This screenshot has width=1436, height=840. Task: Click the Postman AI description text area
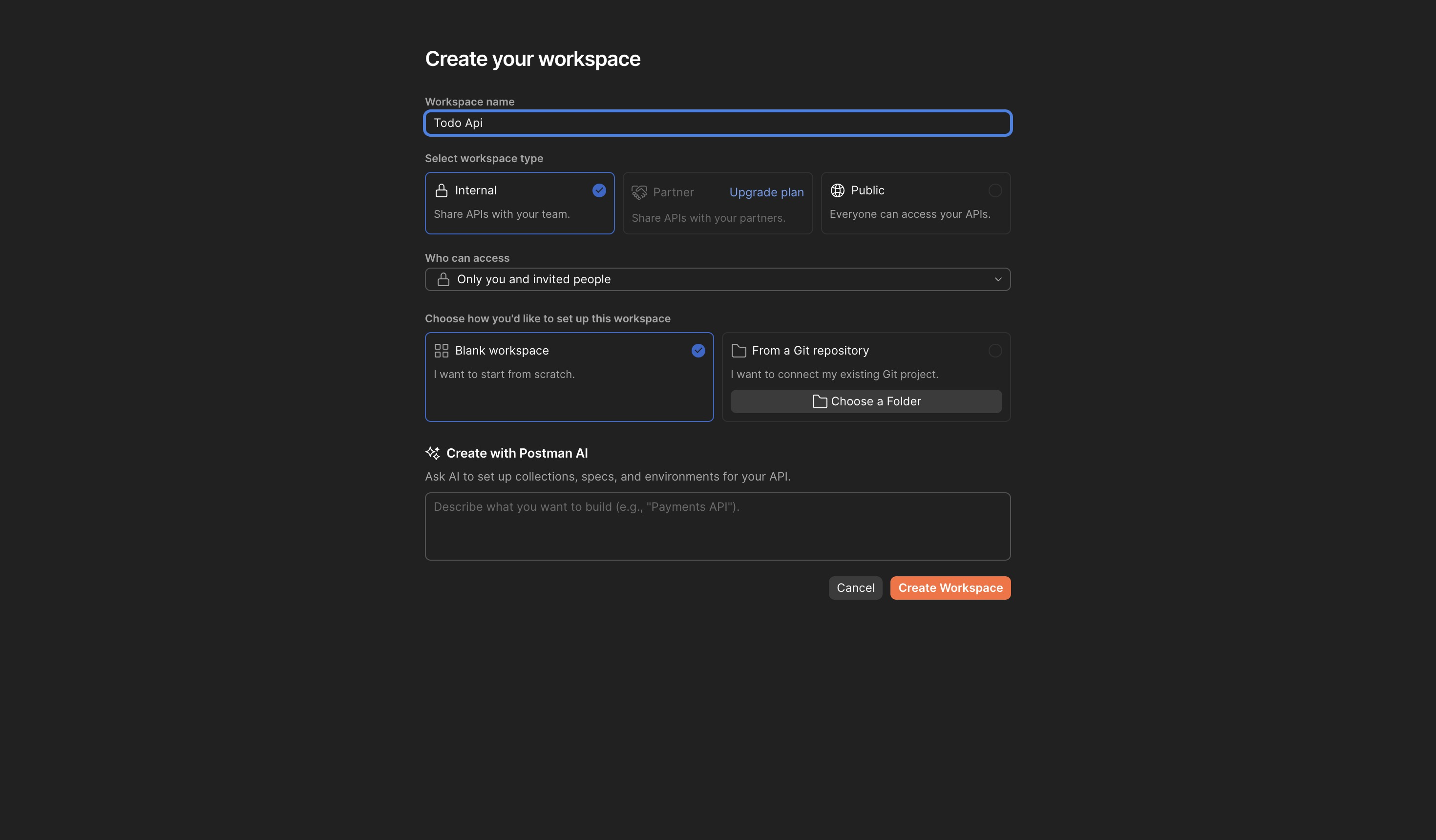[x=718, y=526]
